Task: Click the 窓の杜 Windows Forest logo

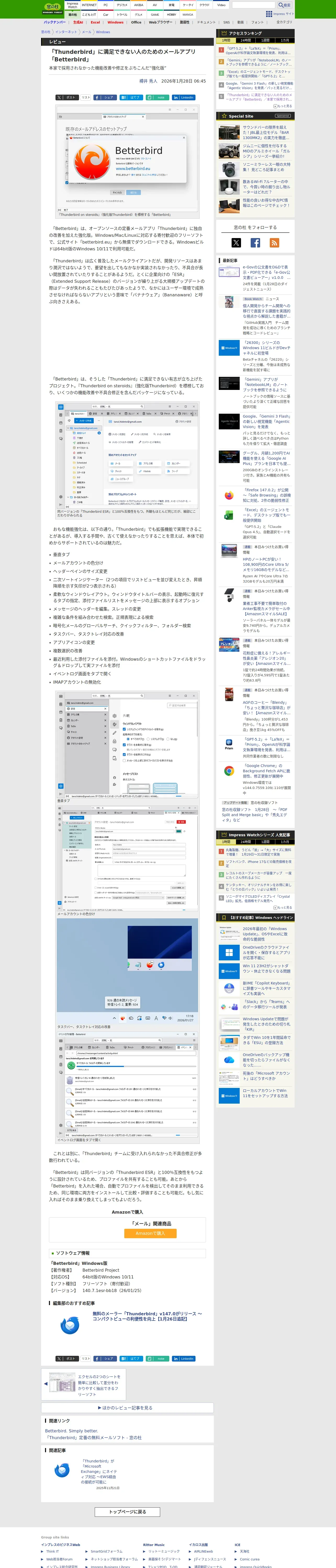Action: 52,9
